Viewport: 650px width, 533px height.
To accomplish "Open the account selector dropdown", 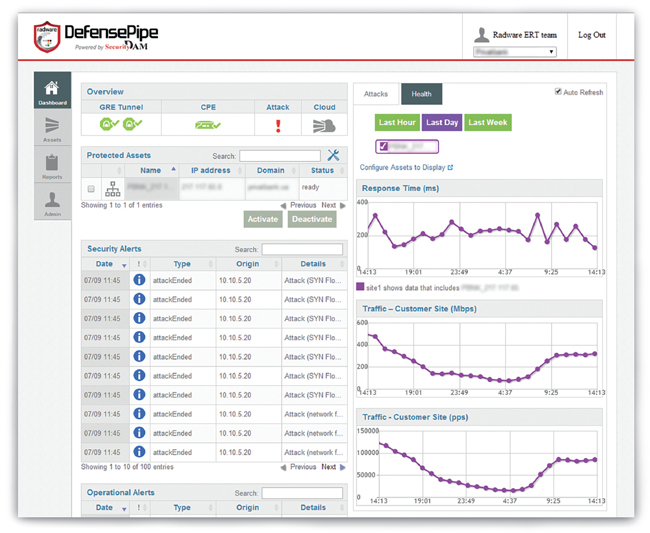I will pyautogui.click(x=515, y=52).
